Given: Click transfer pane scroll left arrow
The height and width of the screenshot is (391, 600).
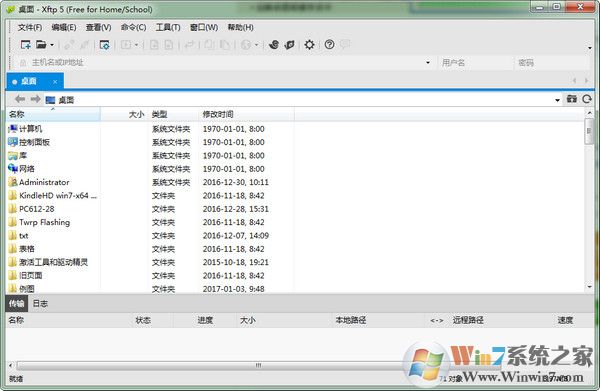Looking at the screenshot, I should [x=10, y=365].
